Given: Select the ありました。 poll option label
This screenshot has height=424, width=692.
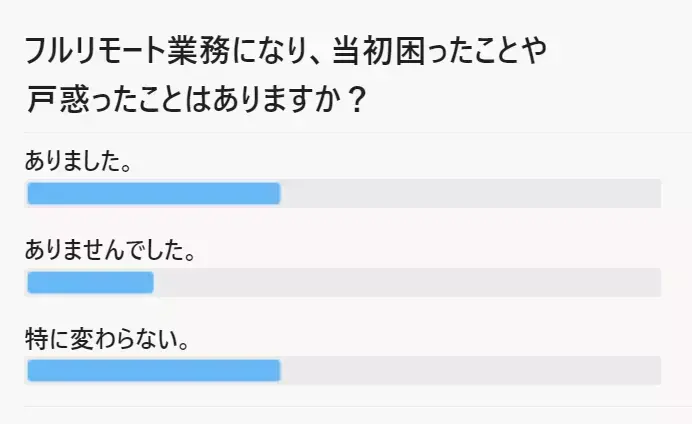Looking at the screenshot, I should [78, 161].
